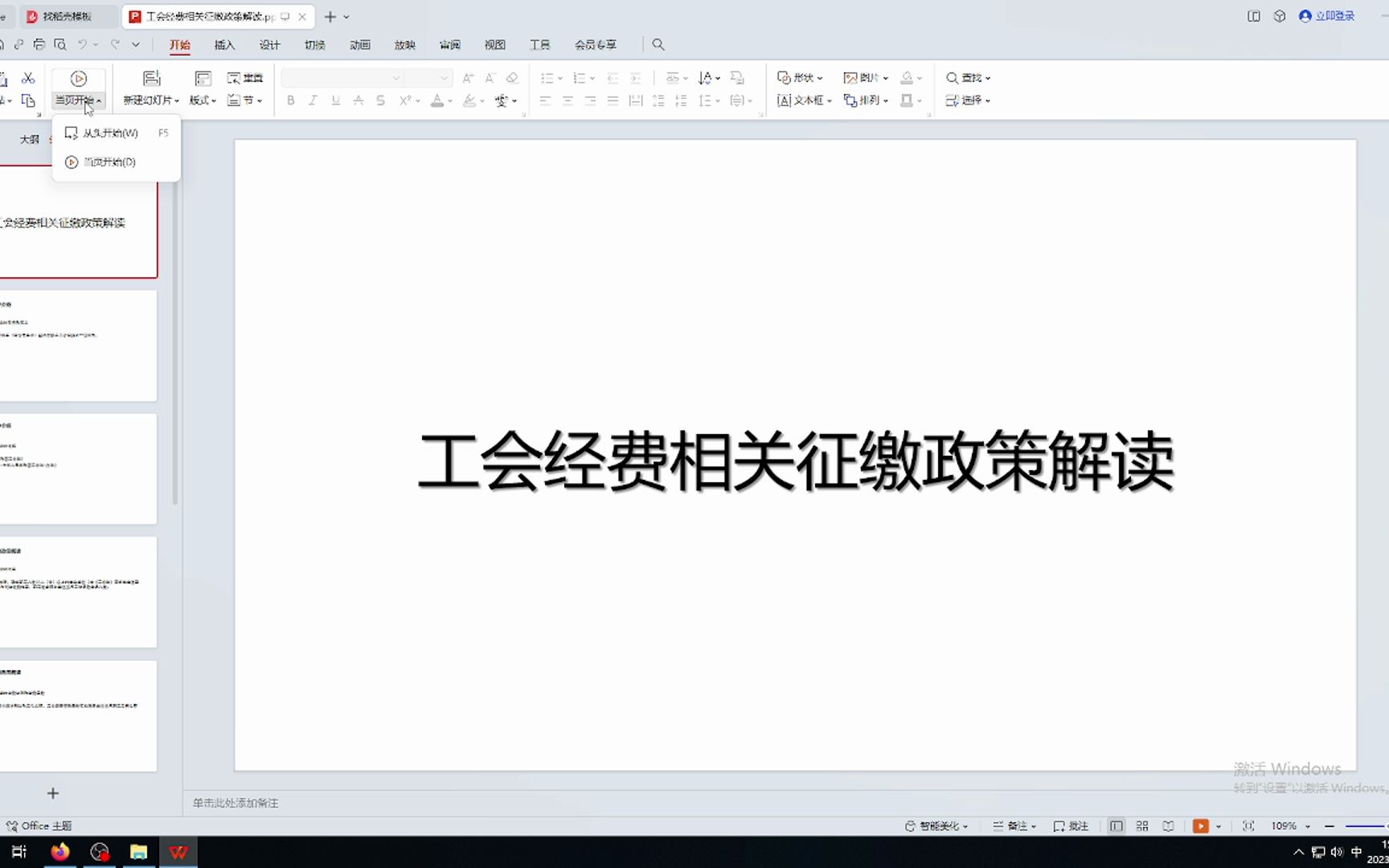Click the 选择 select button
1389x868 pixels.
pos(968,100)
